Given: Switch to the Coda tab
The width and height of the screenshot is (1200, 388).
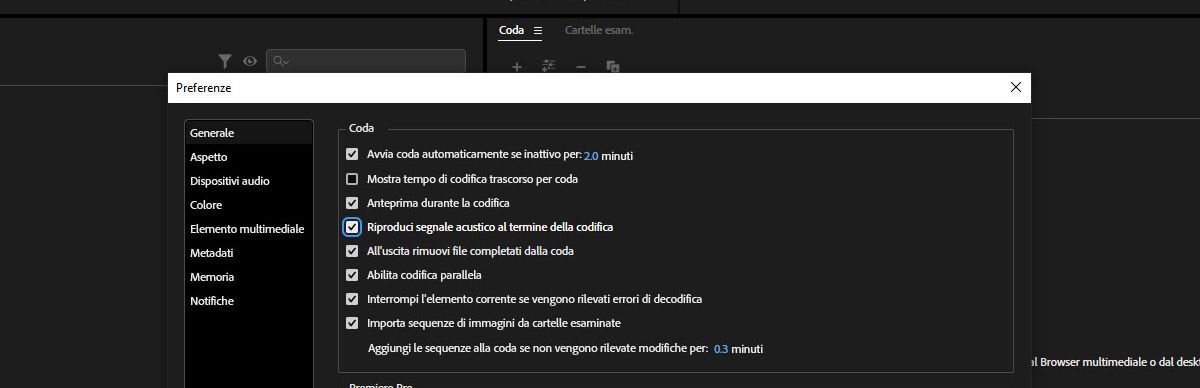Looking at the screenshot, I should [x=511, y=30].
